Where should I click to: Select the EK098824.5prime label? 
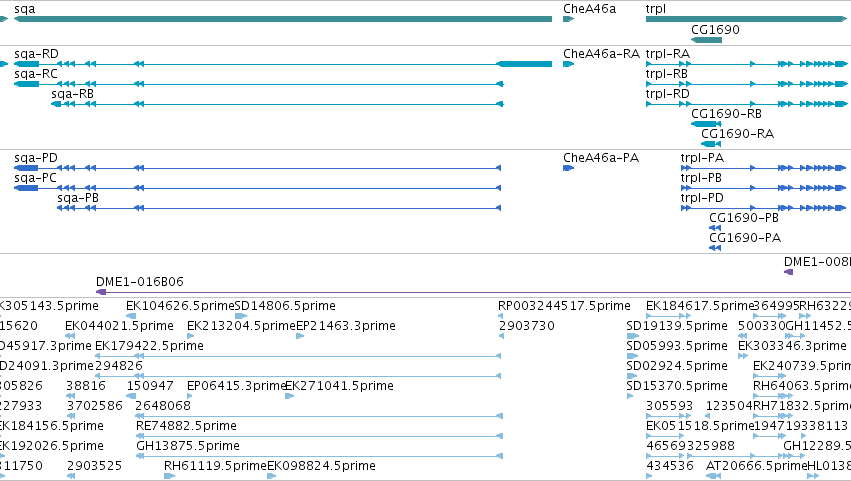[321, 466]
